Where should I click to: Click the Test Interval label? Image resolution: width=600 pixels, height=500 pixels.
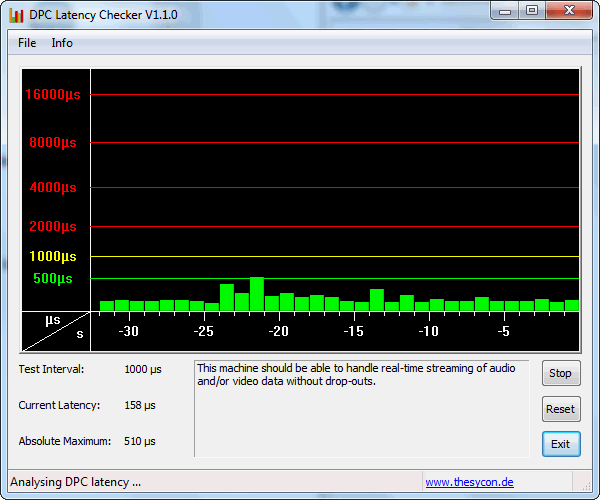[x=51, y=369]
